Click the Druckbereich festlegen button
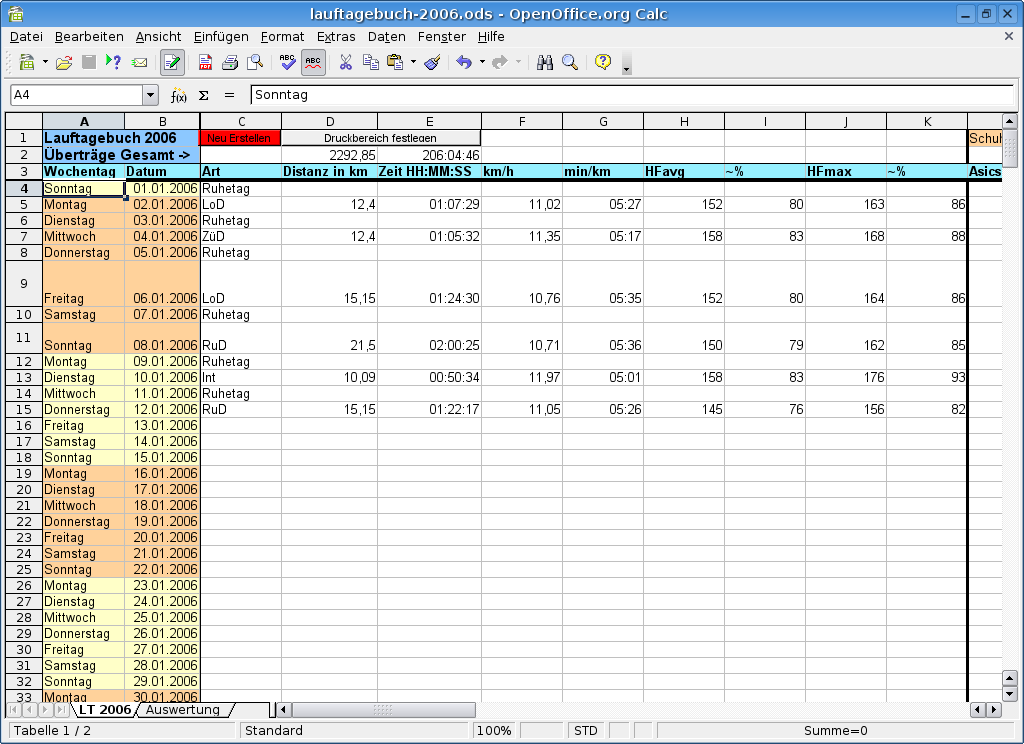This screenshot has width=1024, height=744. coord(380,138)
